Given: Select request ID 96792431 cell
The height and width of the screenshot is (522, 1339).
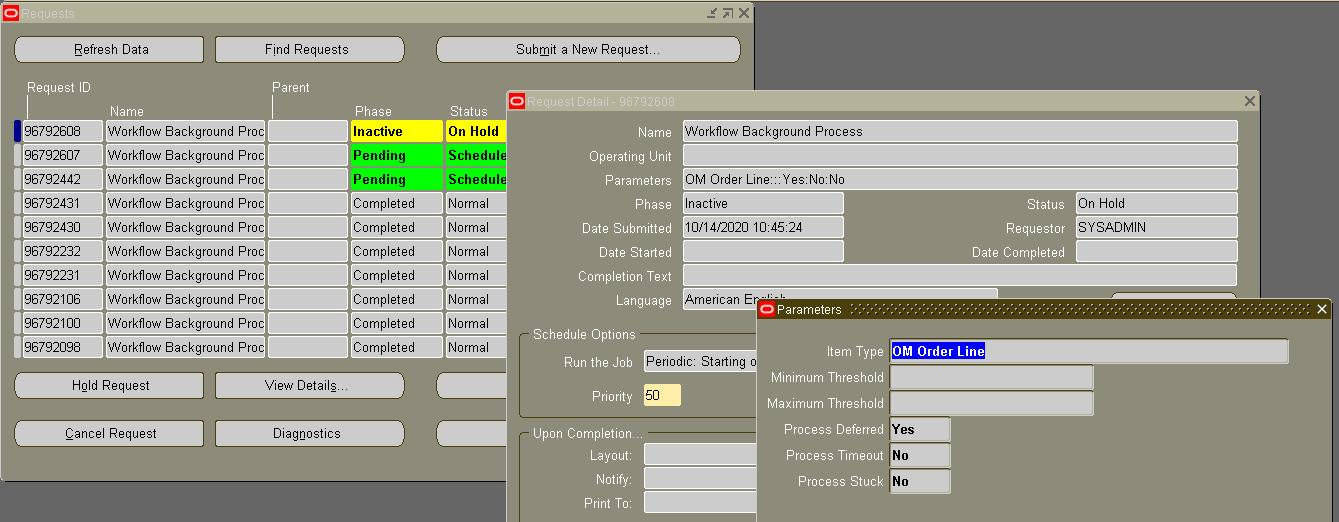Looking at the screenshot, I should point(63,203).
